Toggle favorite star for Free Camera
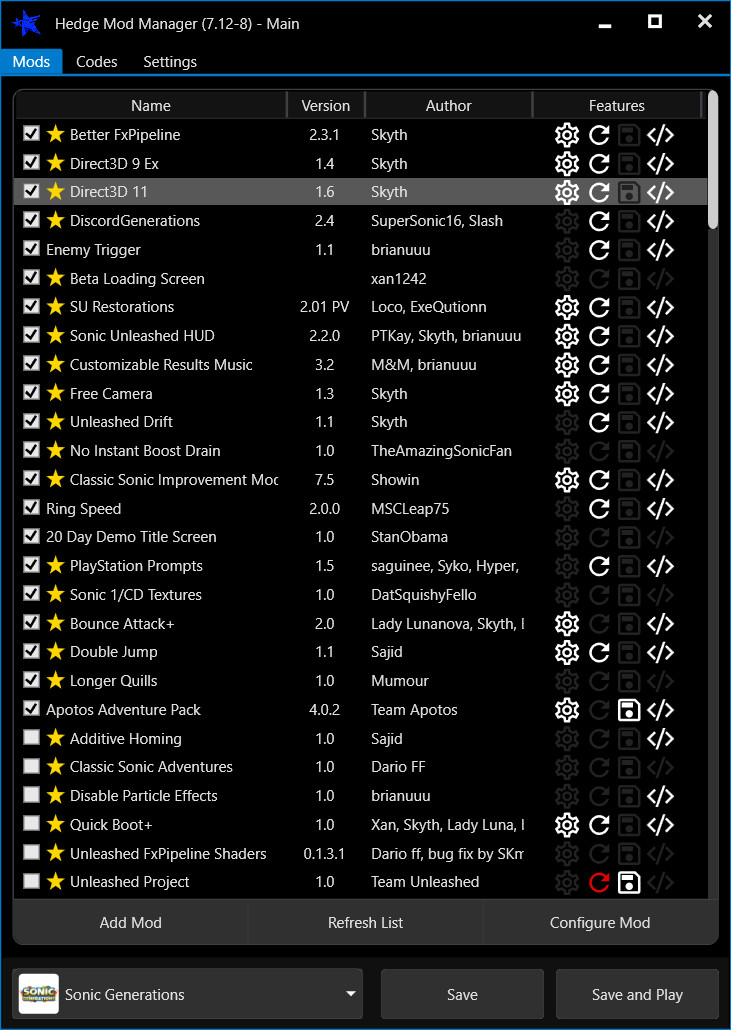The image size is (731, 1030). point(56,394)
